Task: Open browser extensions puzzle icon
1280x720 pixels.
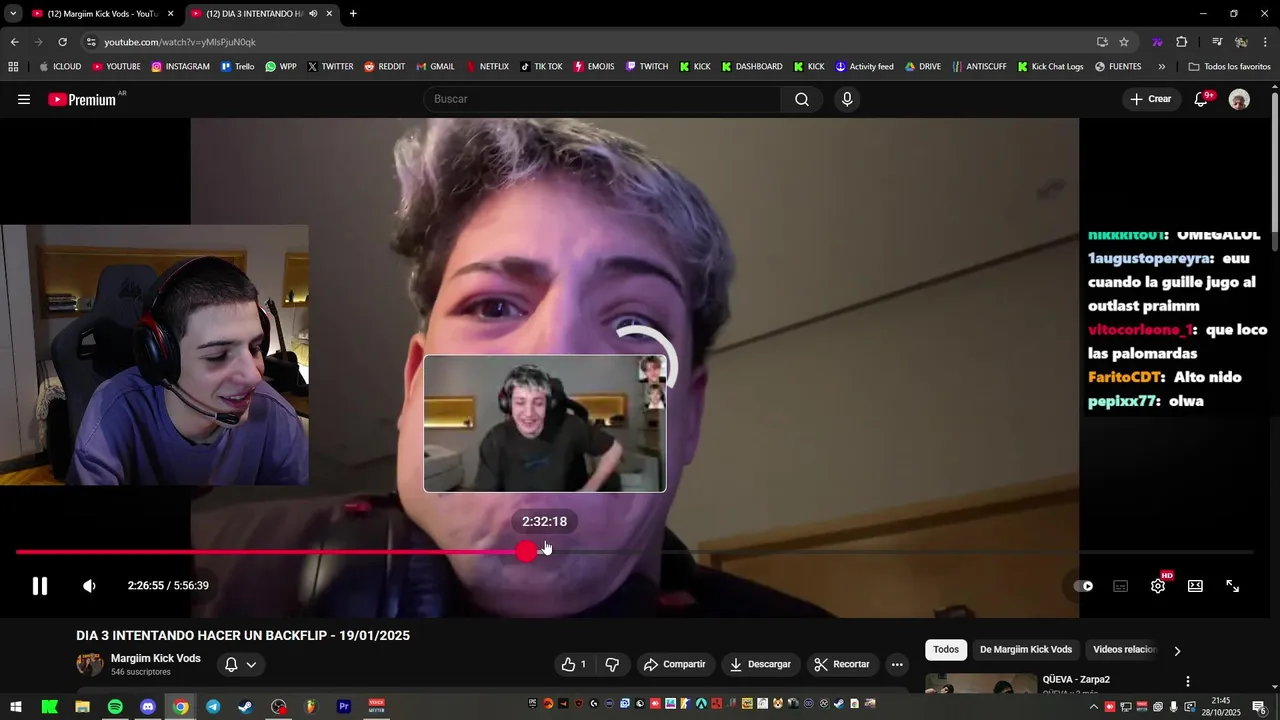Action: pyautogui.click(x=1182, y=42)
